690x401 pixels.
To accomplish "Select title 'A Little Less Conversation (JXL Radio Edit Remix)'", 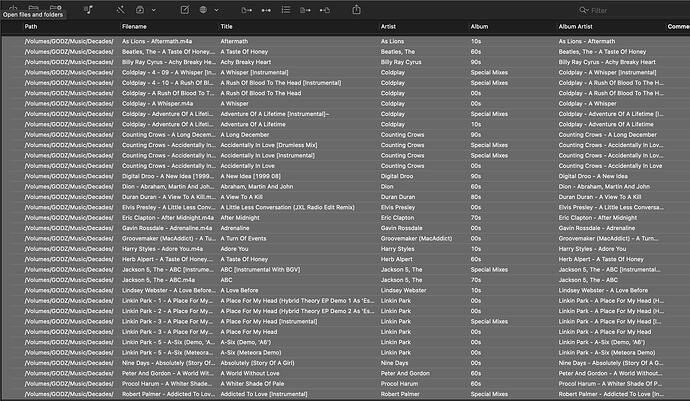I will pyautogui.click(x=287, y=207).
